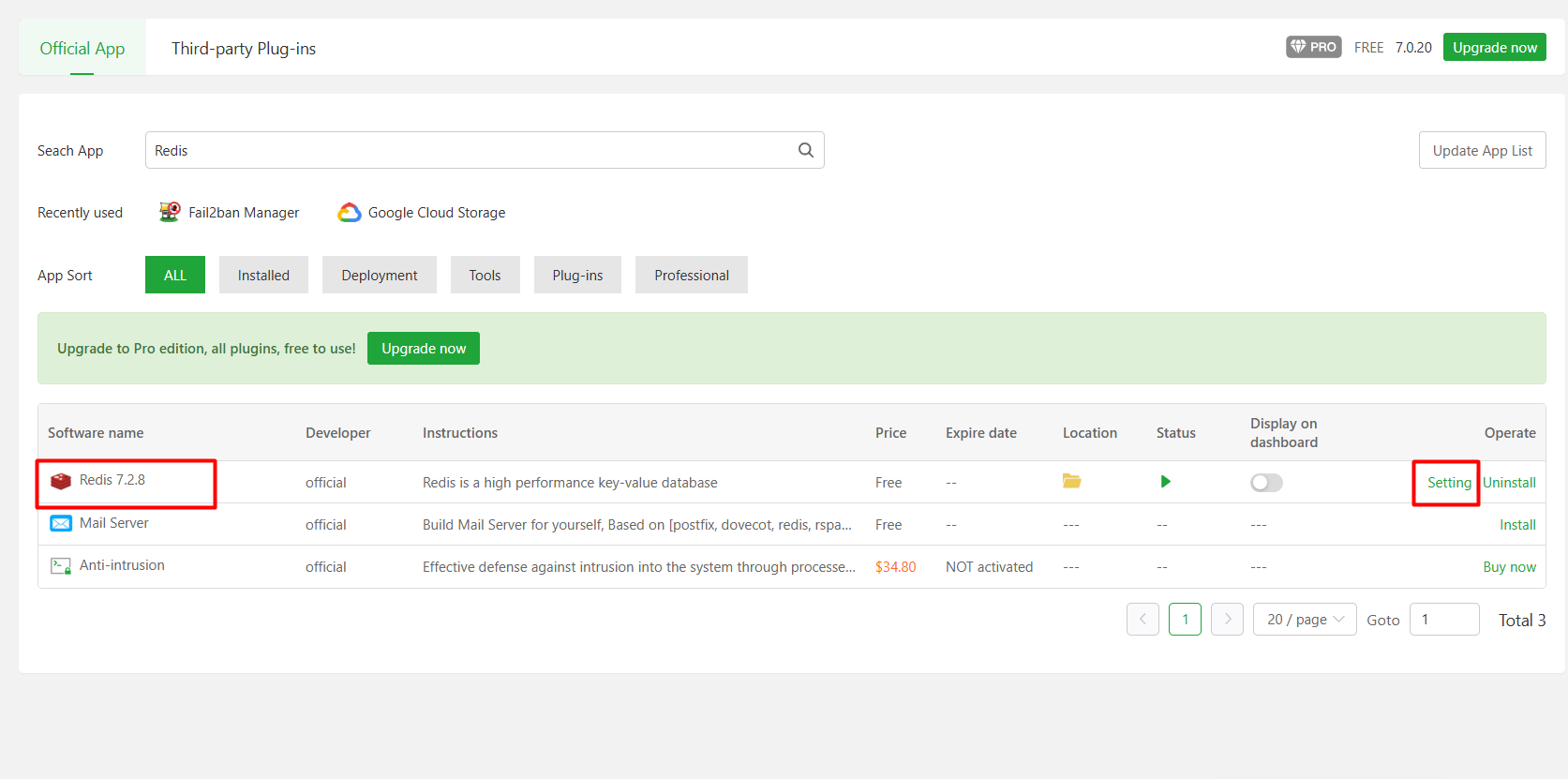Filter apps by Plug-ins
This screenshot has height=779, width=1568.
577,275
